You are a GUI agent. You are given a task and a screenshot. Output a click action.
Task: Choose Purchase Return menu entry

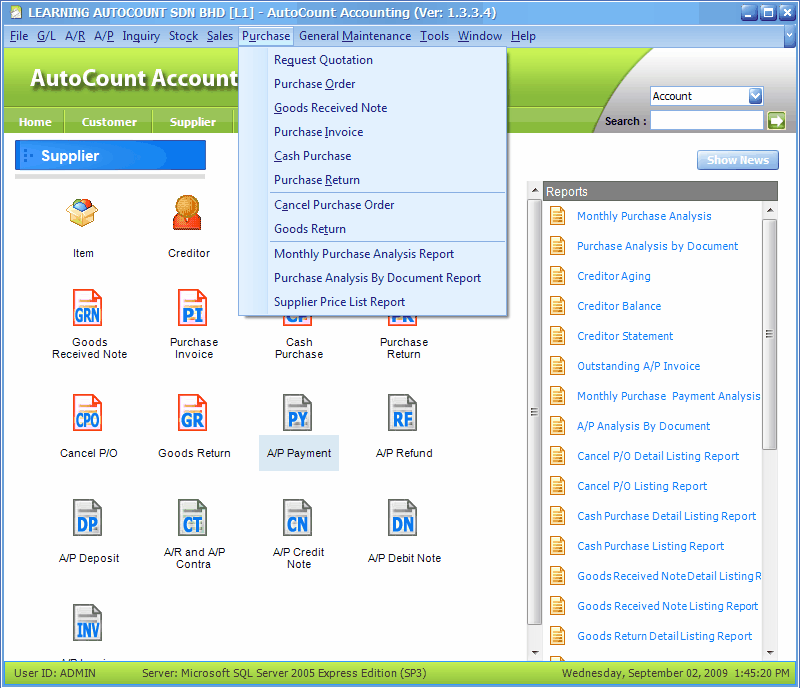[373, 180]
